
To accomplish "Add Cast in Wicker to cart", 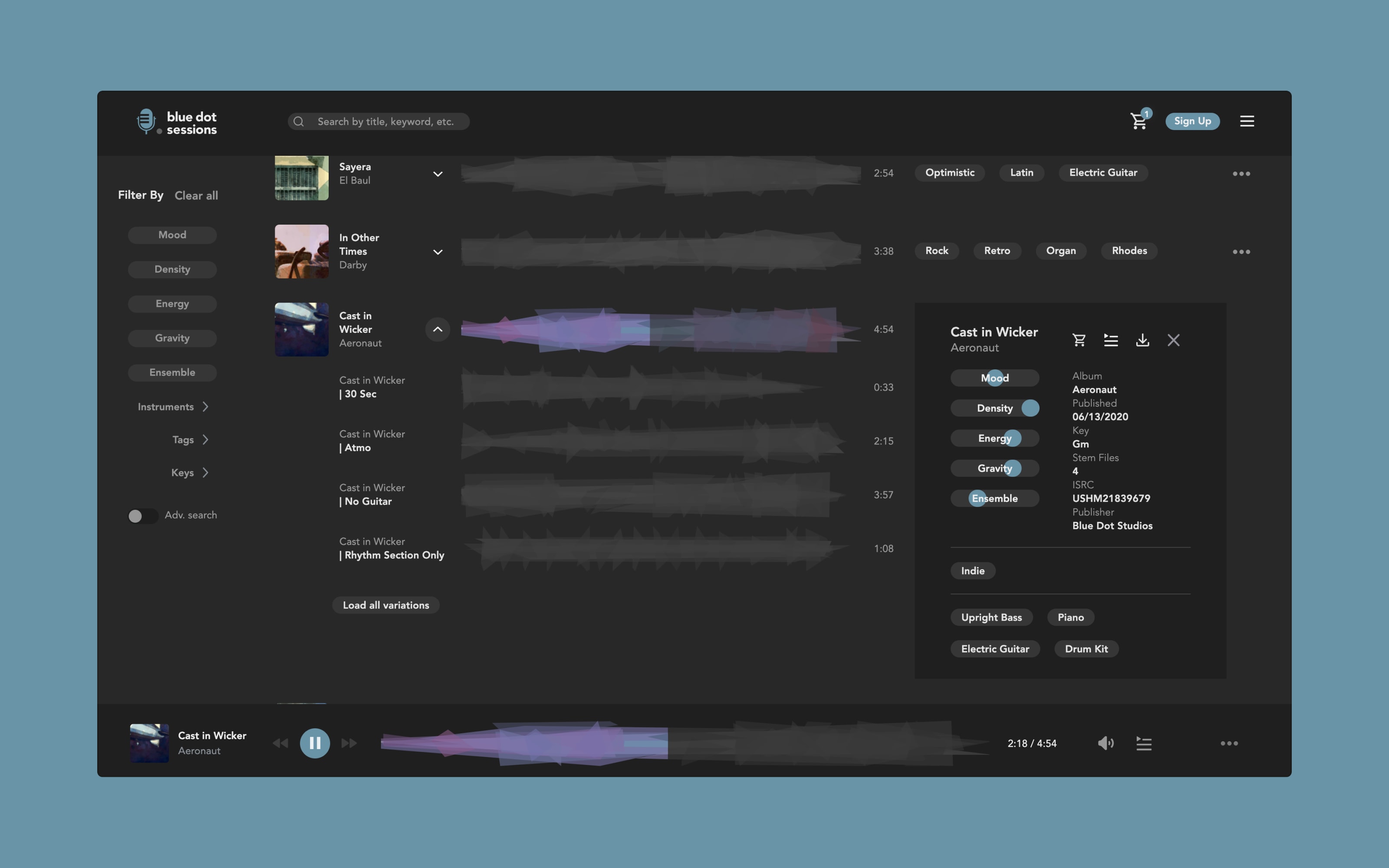I will pyautogui.click(x=1079, y=340).
